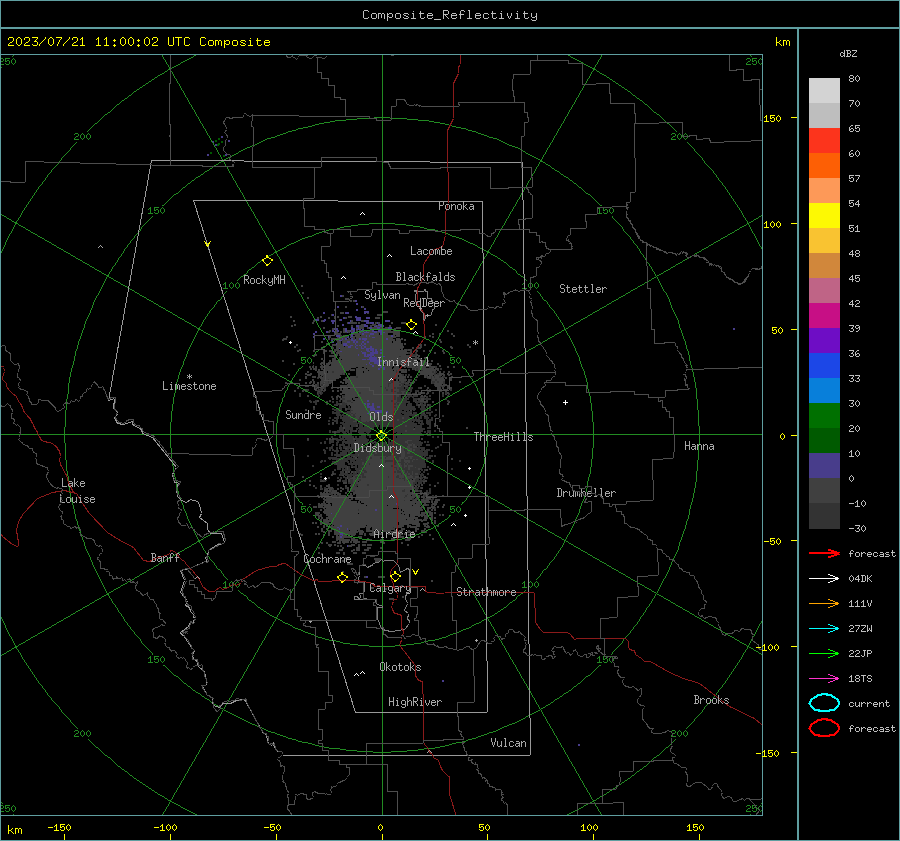
Task: Select the magenta swatch between 42 and 39
Action: click(x=824, y=316)
